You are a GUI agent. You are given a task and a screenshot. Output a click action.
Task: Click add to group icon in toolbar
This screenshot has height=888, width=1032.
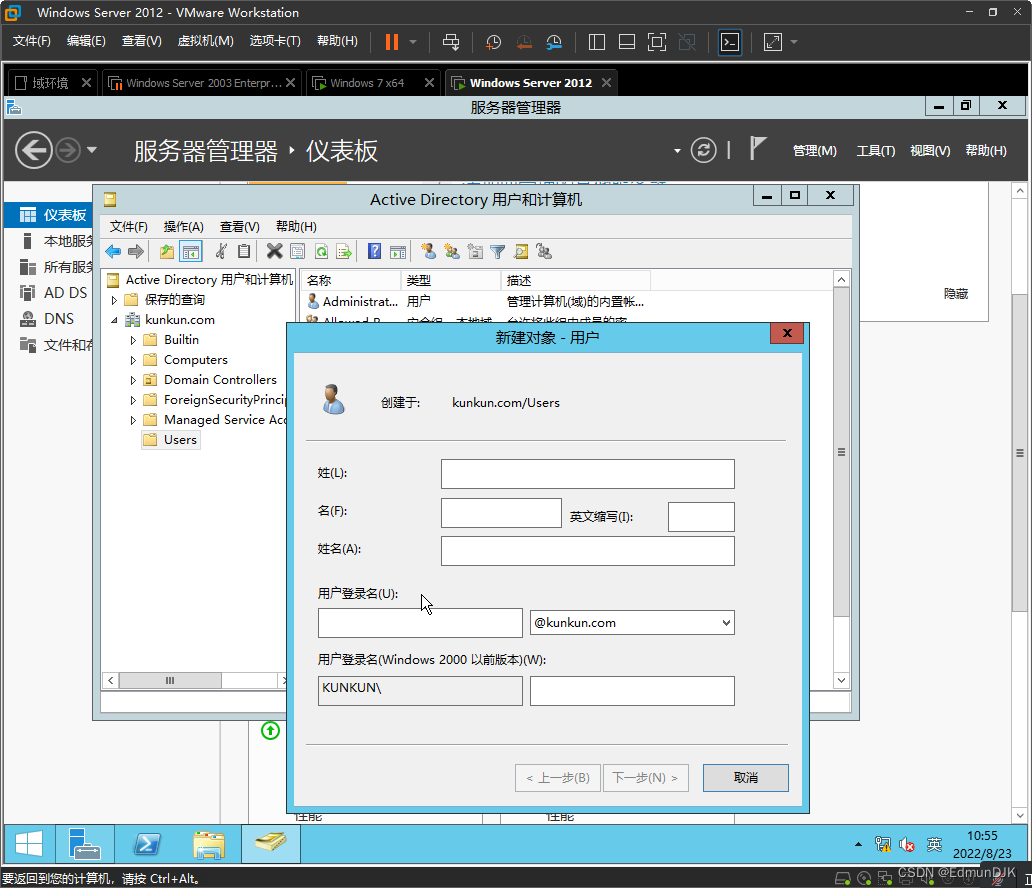coord(544,251)
